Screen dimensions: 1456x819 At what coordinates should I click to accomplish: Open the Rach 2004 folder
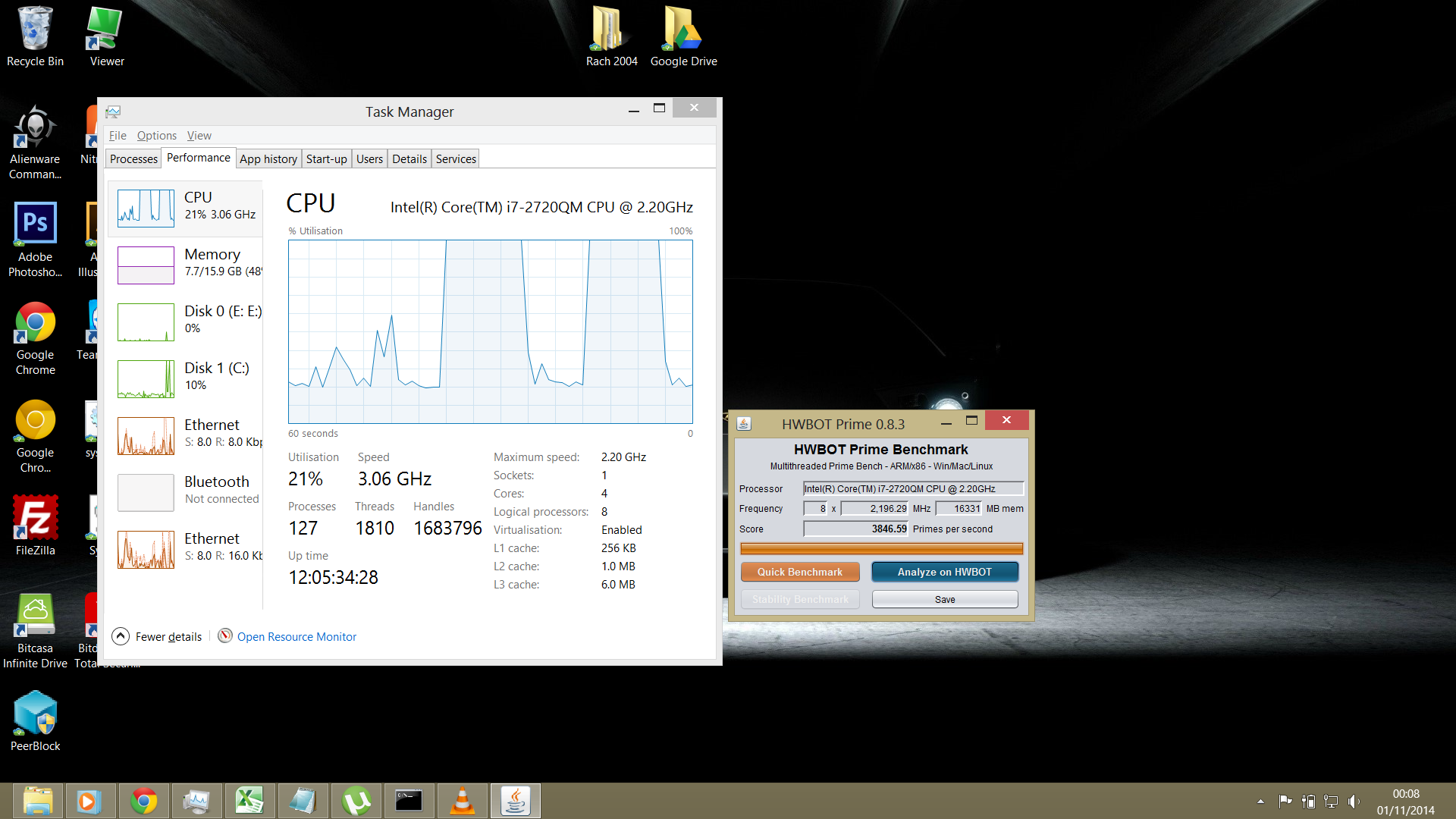[x=611, y=36]
